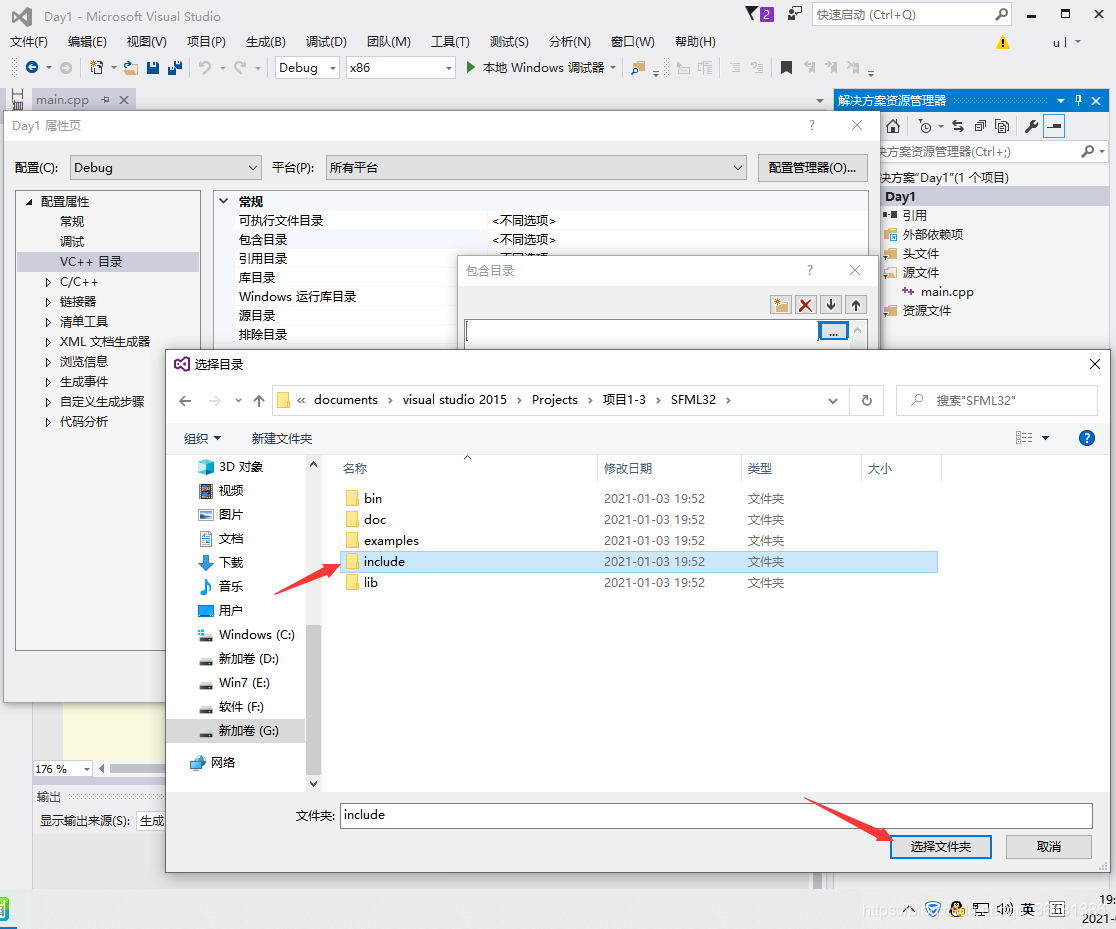Collapse the 配置属性 tree node
The height and width of the screenshot is (929, 1116).
point(29,202)
